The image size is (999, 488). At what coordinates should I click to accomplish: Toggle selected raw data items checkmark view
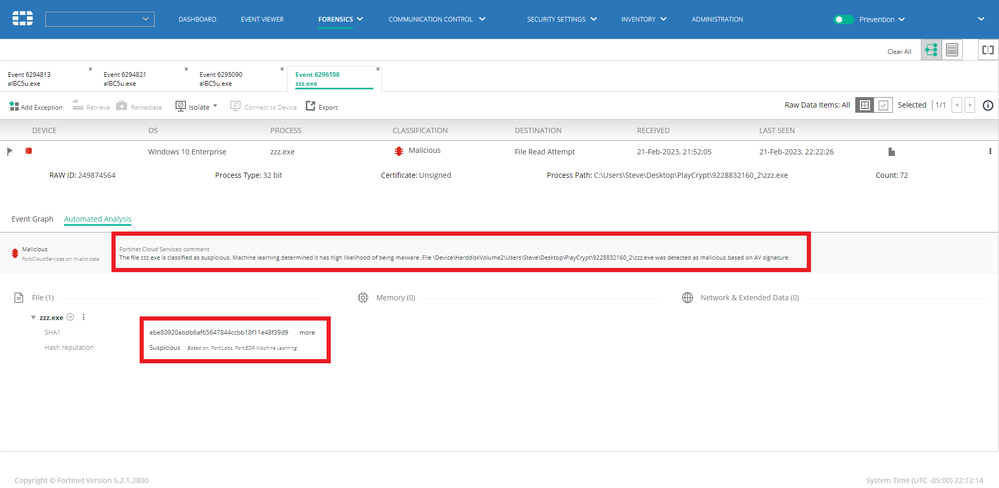(882, 105)
